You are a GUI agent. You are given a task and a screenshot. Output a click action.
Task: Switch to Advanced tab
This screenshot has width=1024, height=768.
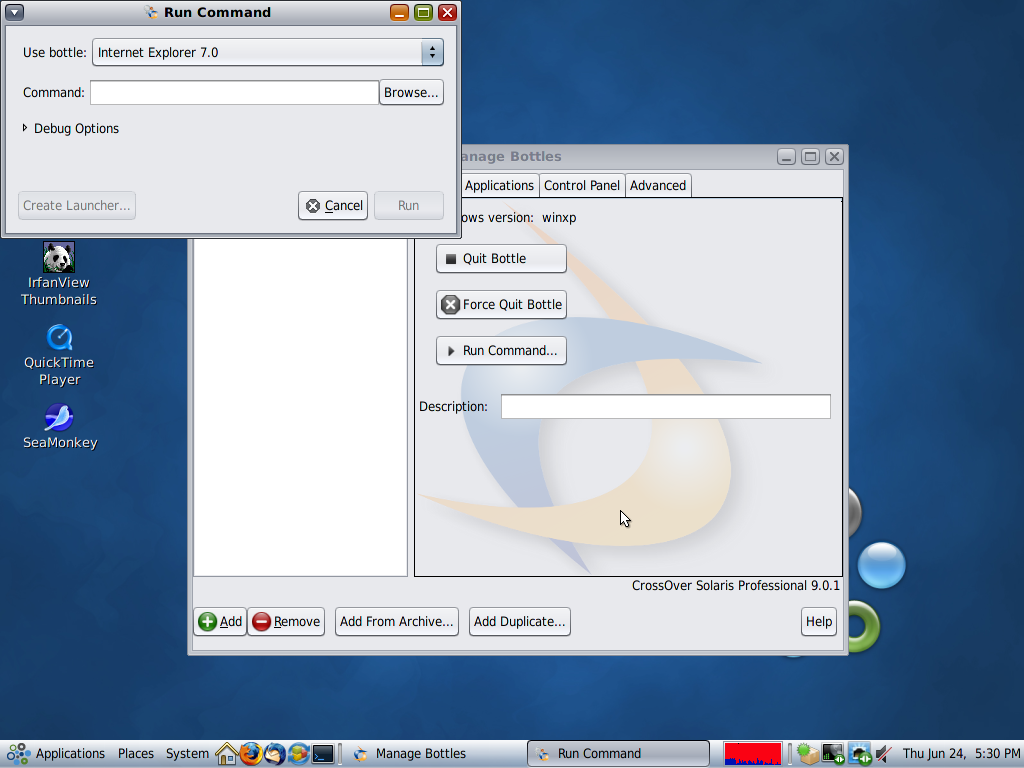[658, 185]
